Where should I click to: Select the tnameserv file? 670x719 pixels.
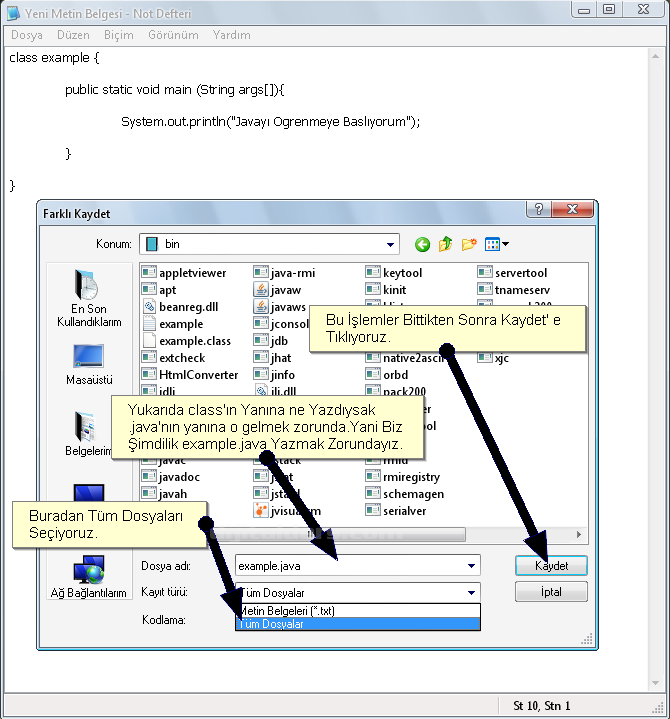click(x=514, y=290)
